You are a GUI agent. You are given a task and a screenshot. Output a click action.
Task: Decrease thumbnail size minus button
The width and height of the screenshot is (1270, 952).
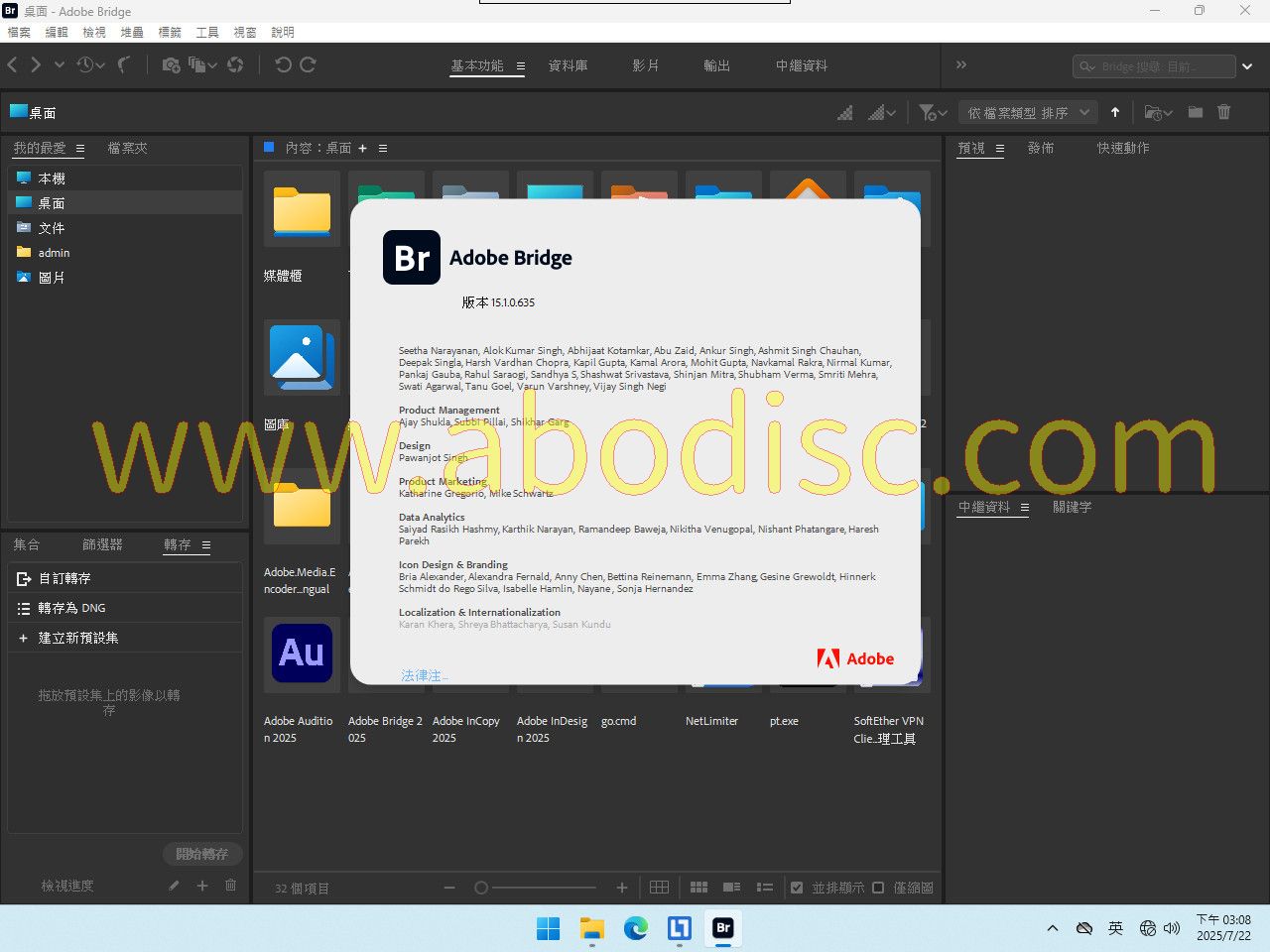coord(449,888)
